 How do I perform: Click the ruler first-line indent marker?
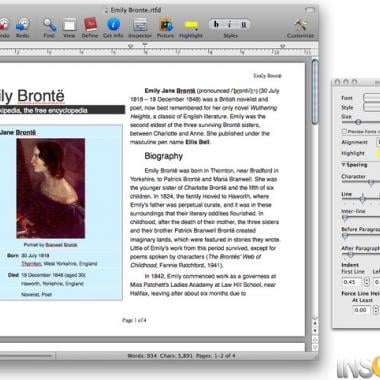point(145,44)
